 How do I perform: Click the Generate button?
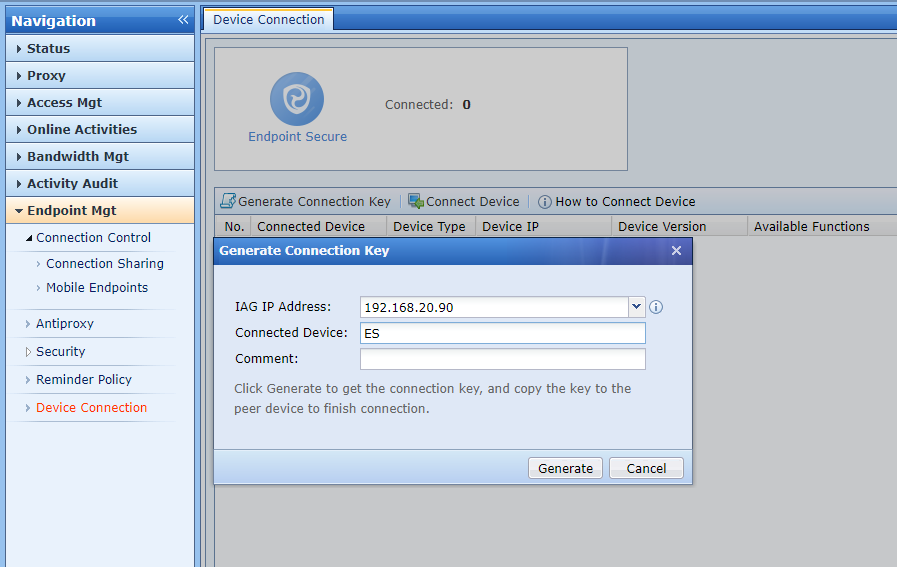[x=565, y=468]
